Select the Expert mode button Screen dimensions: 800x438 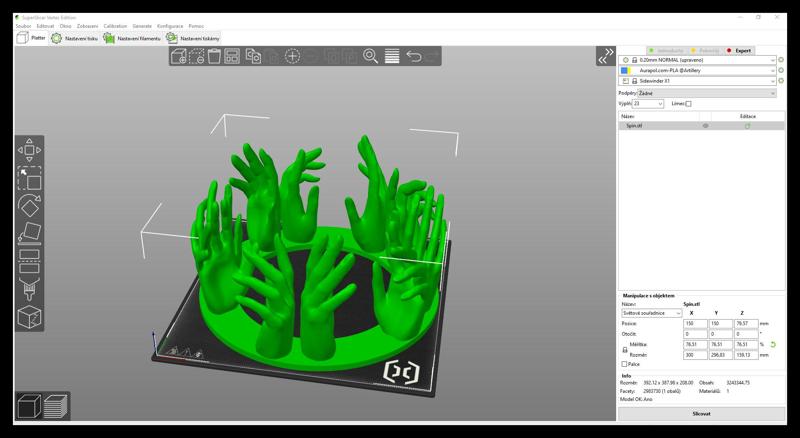[x=739, y=51]
